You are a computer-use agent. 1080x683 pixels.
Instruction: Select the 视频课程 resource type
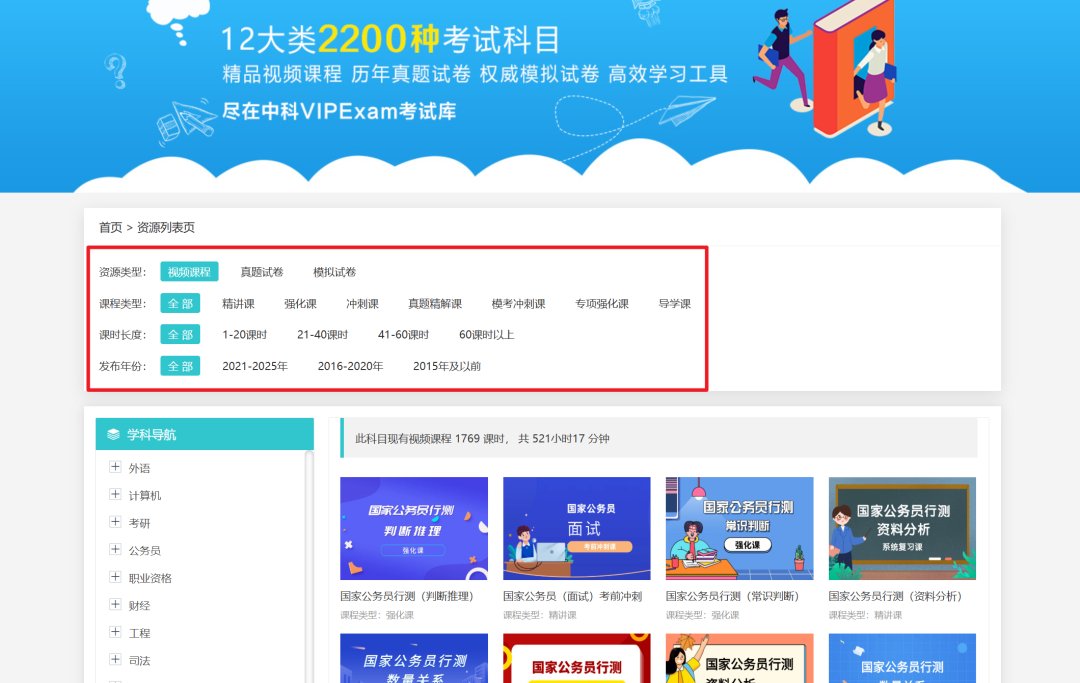tap(189, 272)
